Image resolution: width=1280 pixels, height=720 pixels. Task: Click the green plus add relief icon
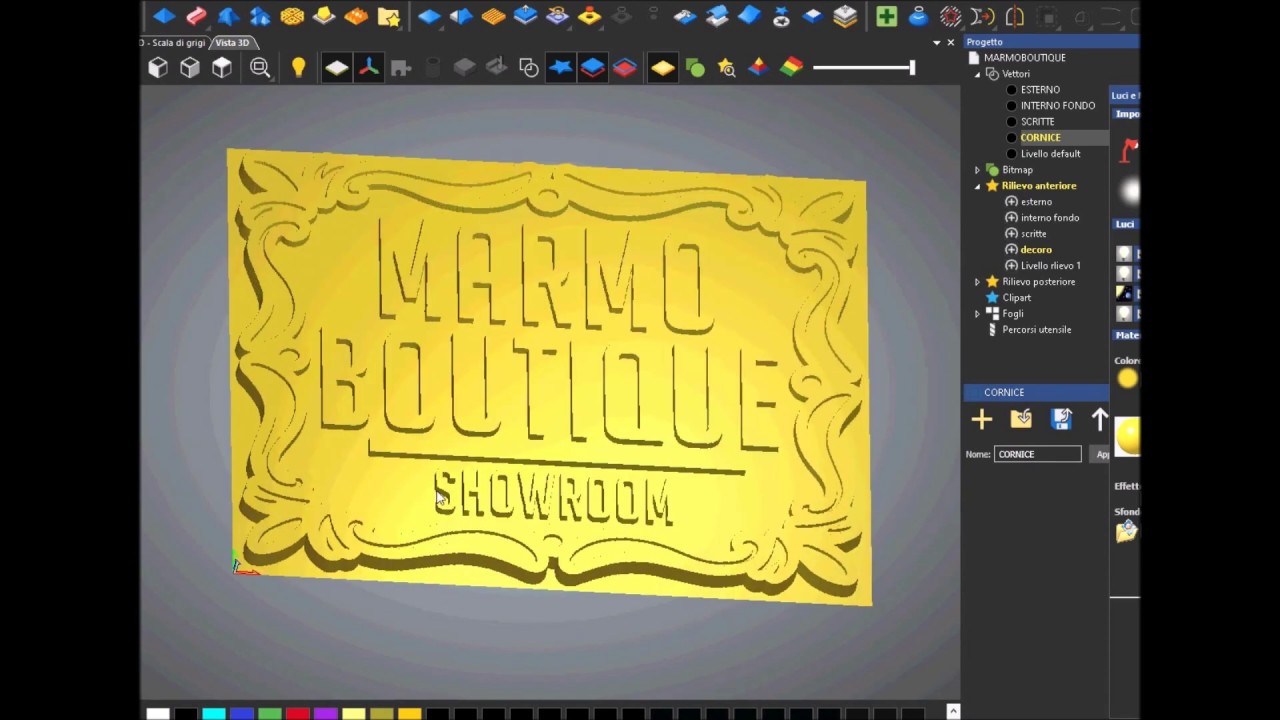886,16
